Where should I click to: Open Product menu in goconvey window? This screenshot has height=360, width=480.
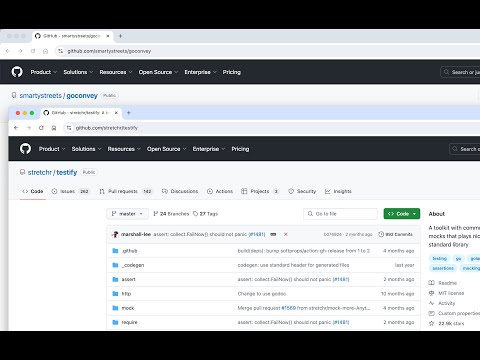coord(44,72)
